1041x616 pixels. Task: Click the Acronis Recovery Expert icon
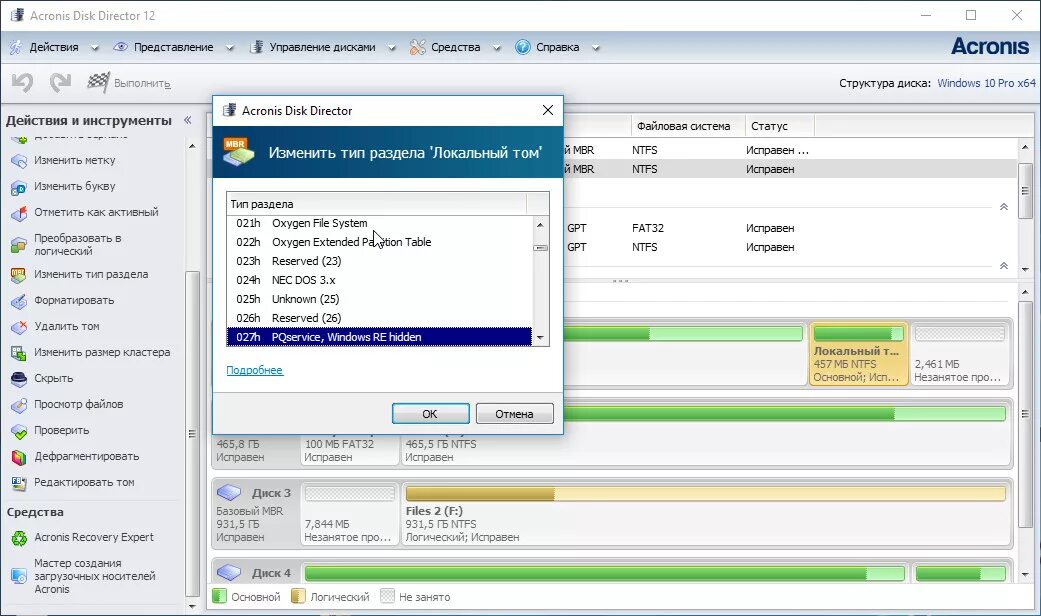point(19,538)
